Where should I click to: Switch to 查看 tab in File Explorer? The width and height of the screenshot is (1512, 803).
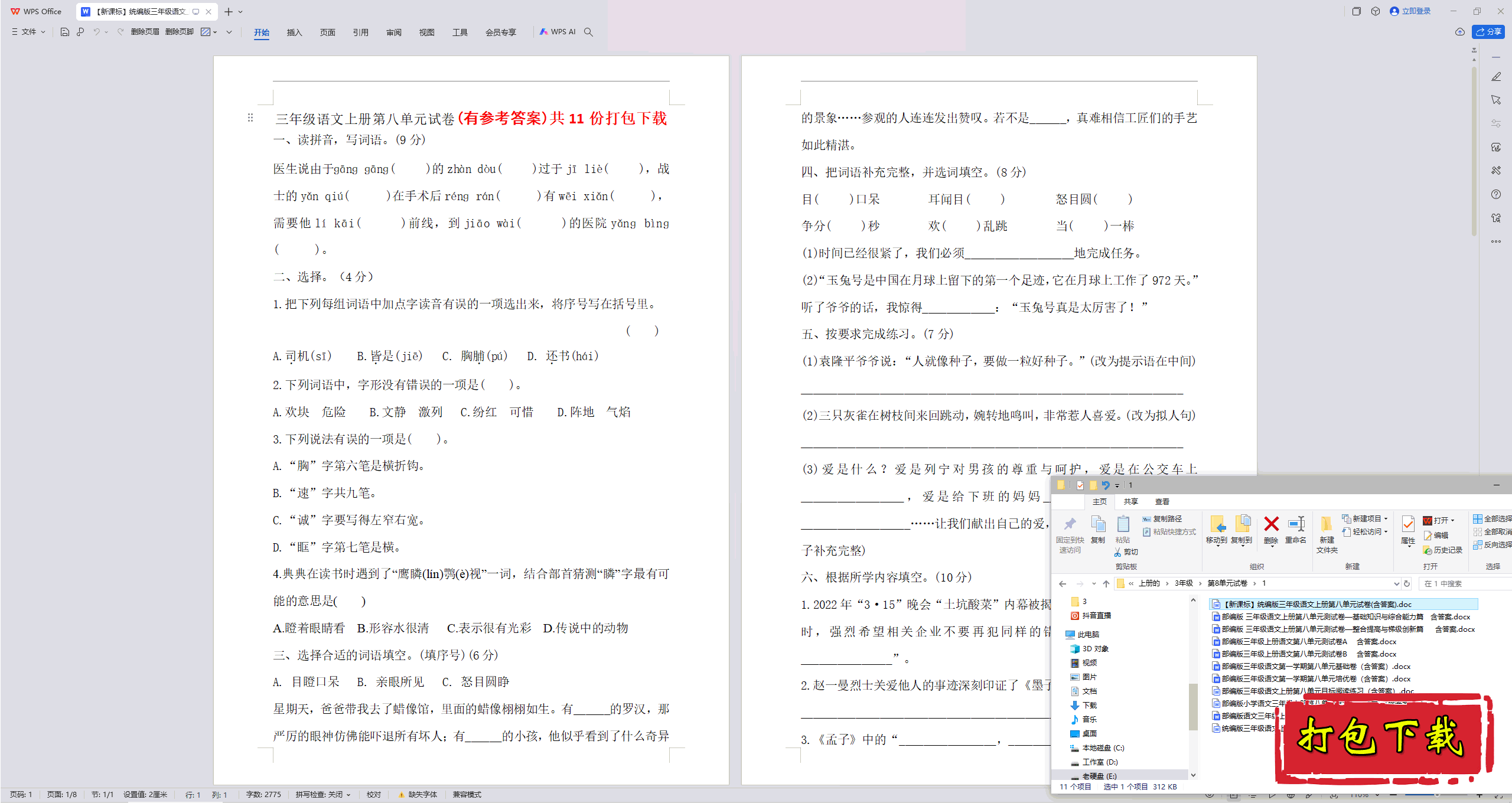pos(1162,501)
